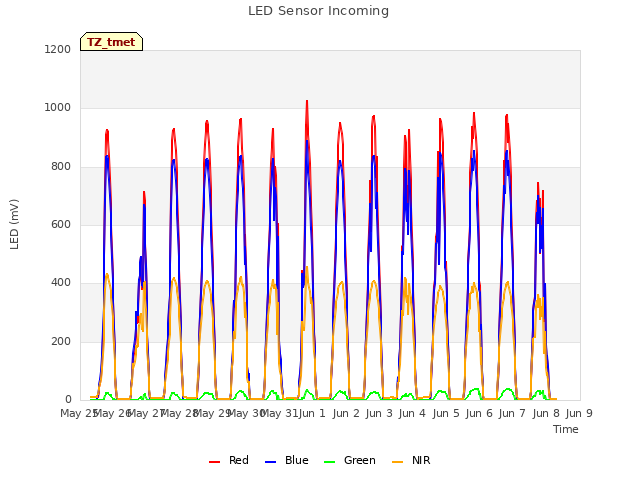Click the Jun 7 x-axis tick label
The width and height of the screenshot is (640, 480).
512,413
